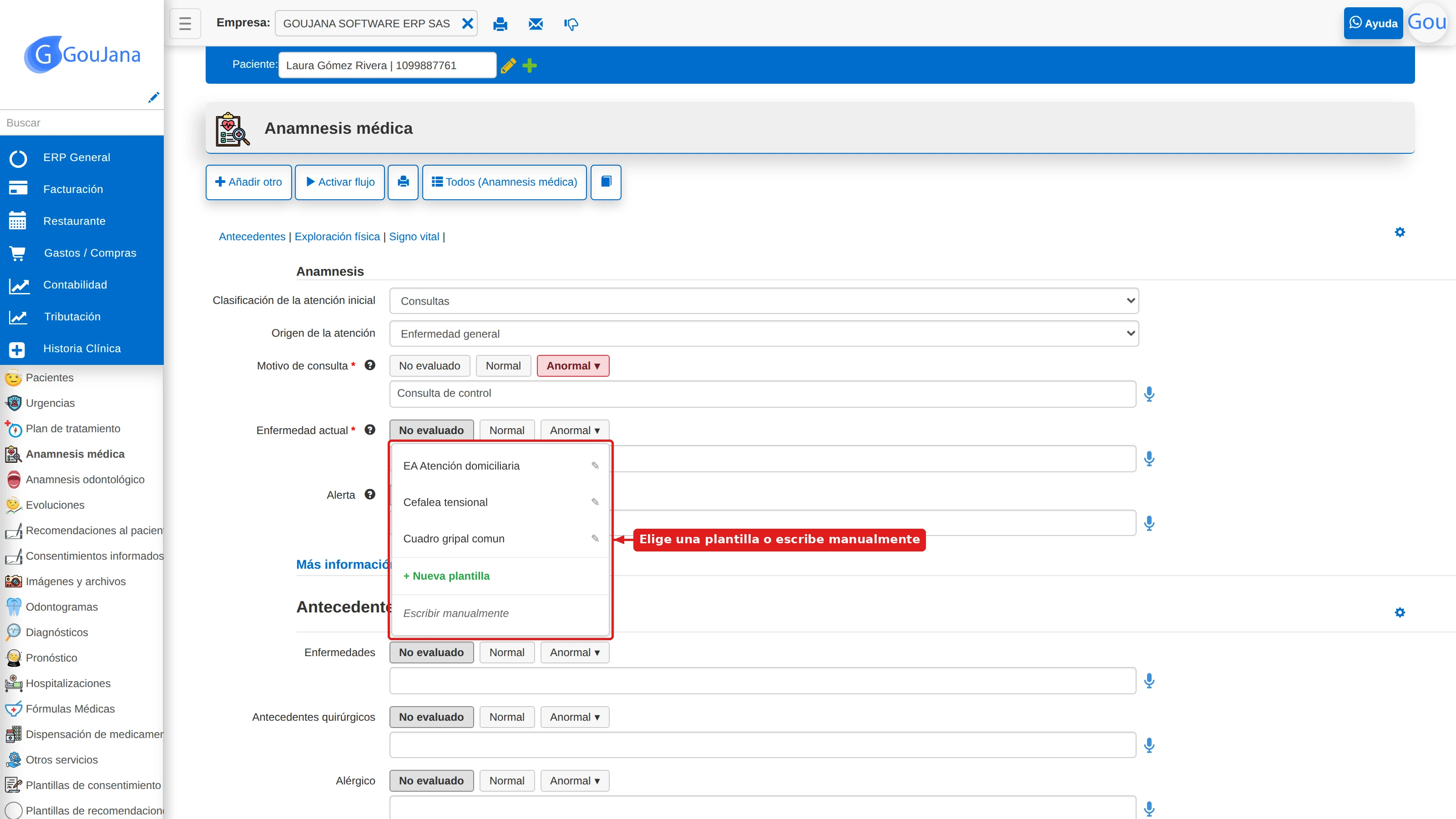
Task: Click the Añadir otro button
Action: click(x=249, y=182)
